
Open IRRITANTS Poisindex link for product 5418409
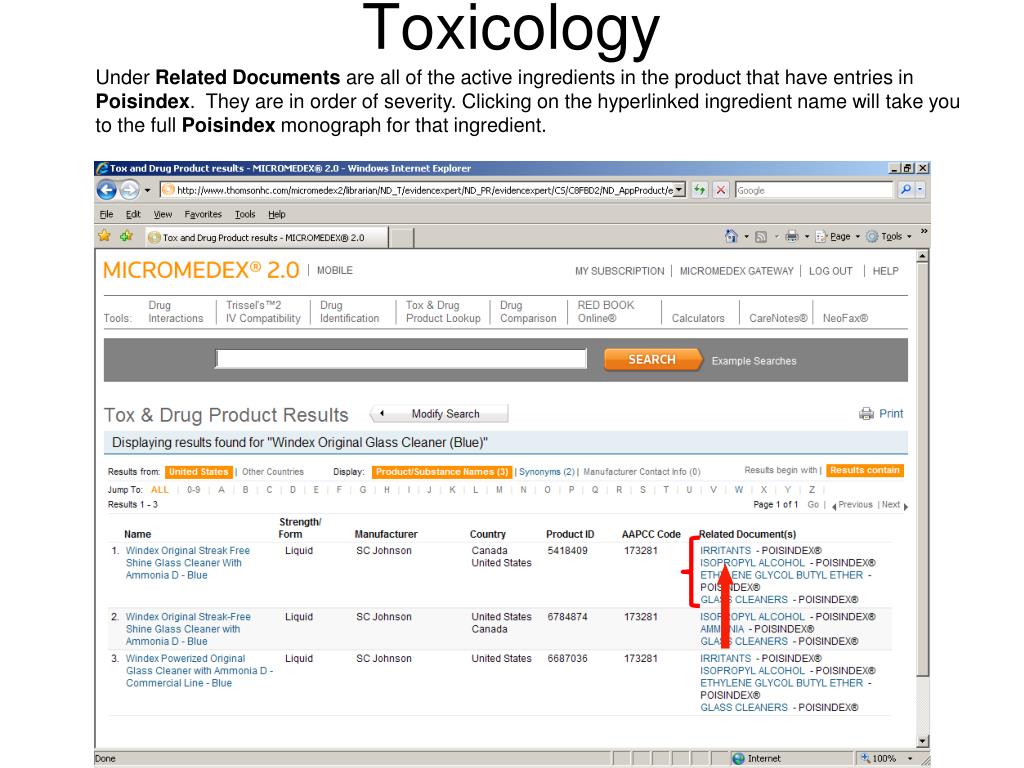coord(726,551)
